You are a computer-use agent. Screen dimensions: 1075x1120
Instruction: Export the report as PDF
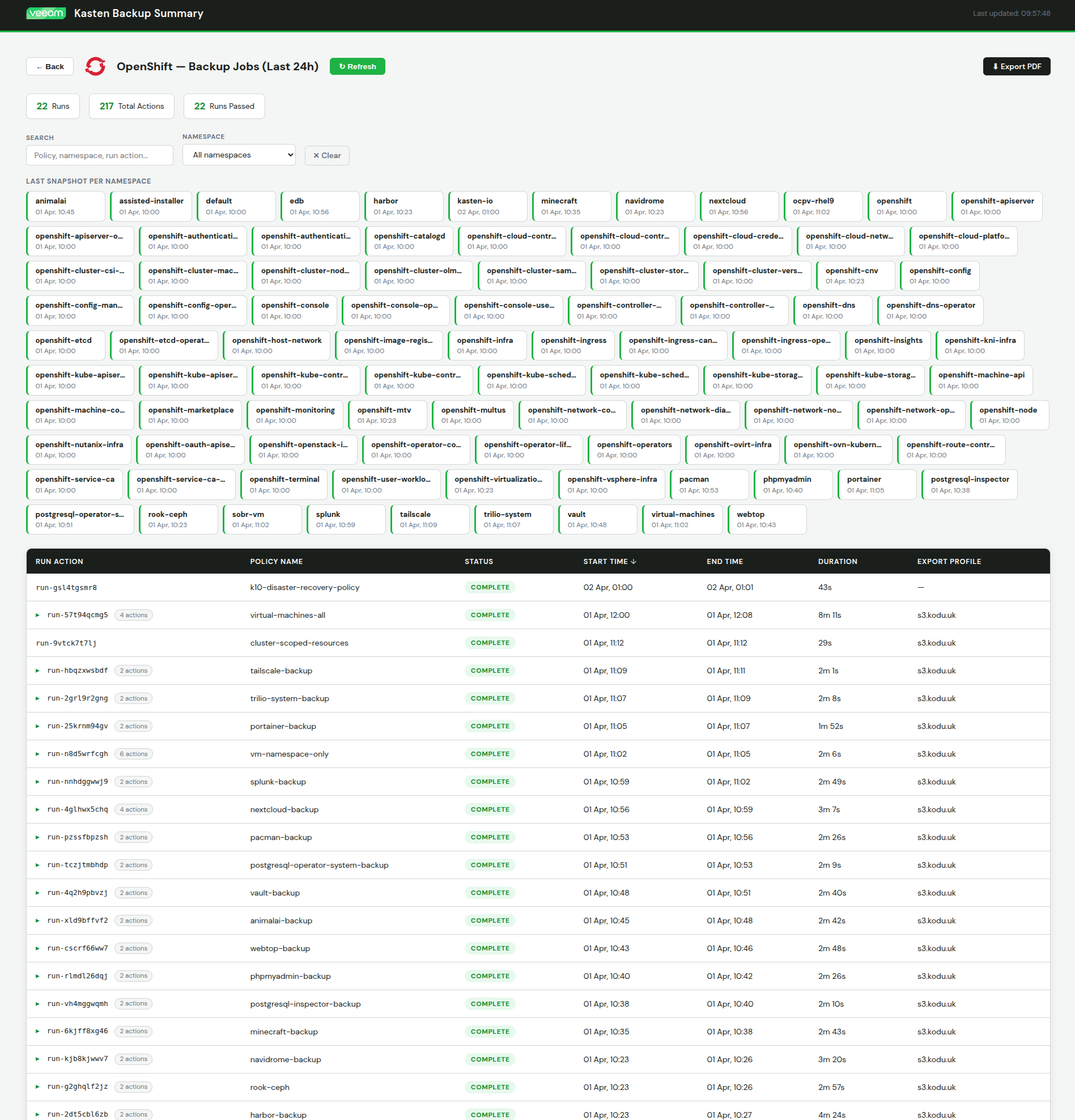click(1016, 66)
